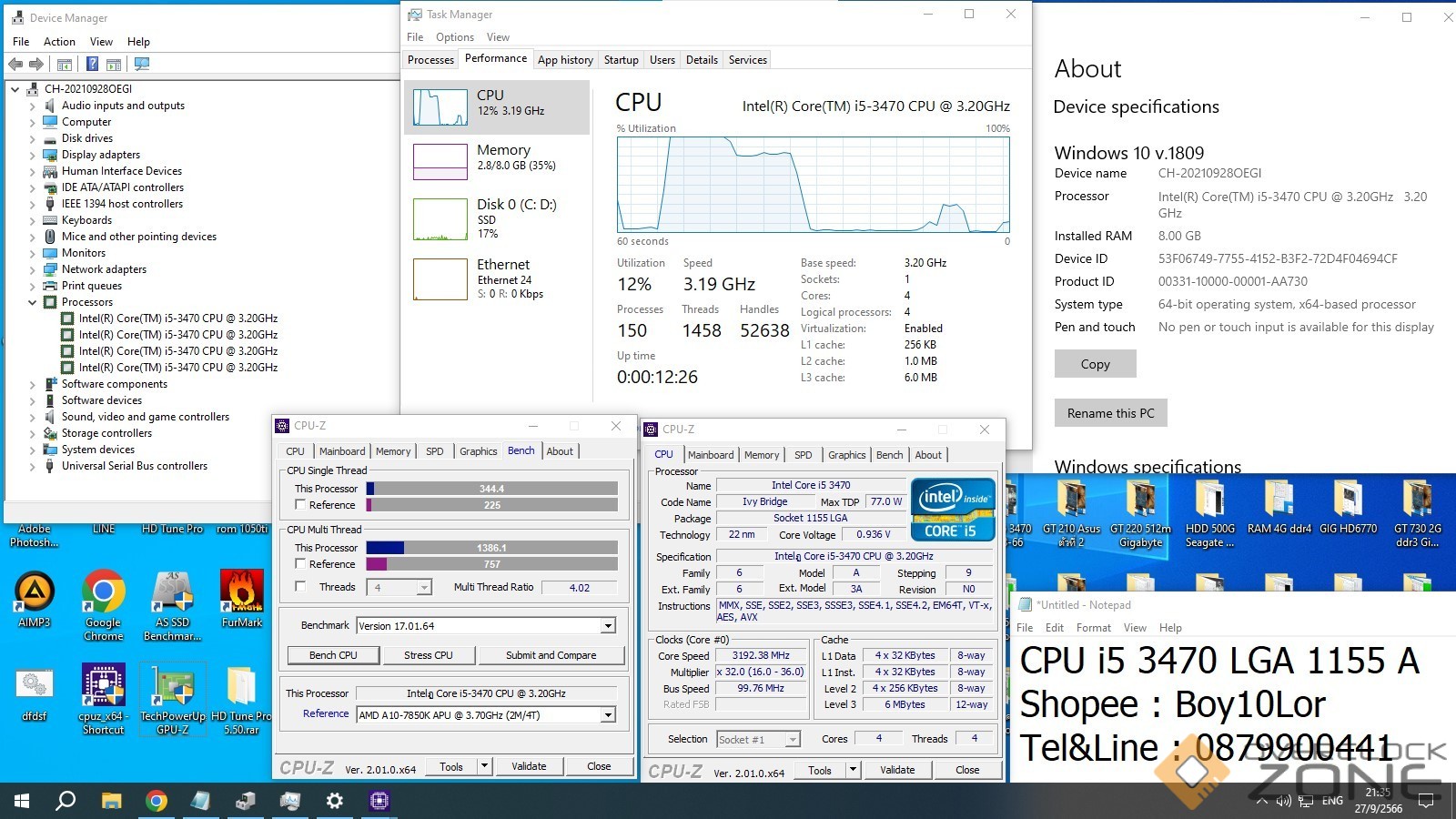Select Disk 0 (C: D:) in Task Manager sidebar

pyautogui.click(x=497, y=218)
